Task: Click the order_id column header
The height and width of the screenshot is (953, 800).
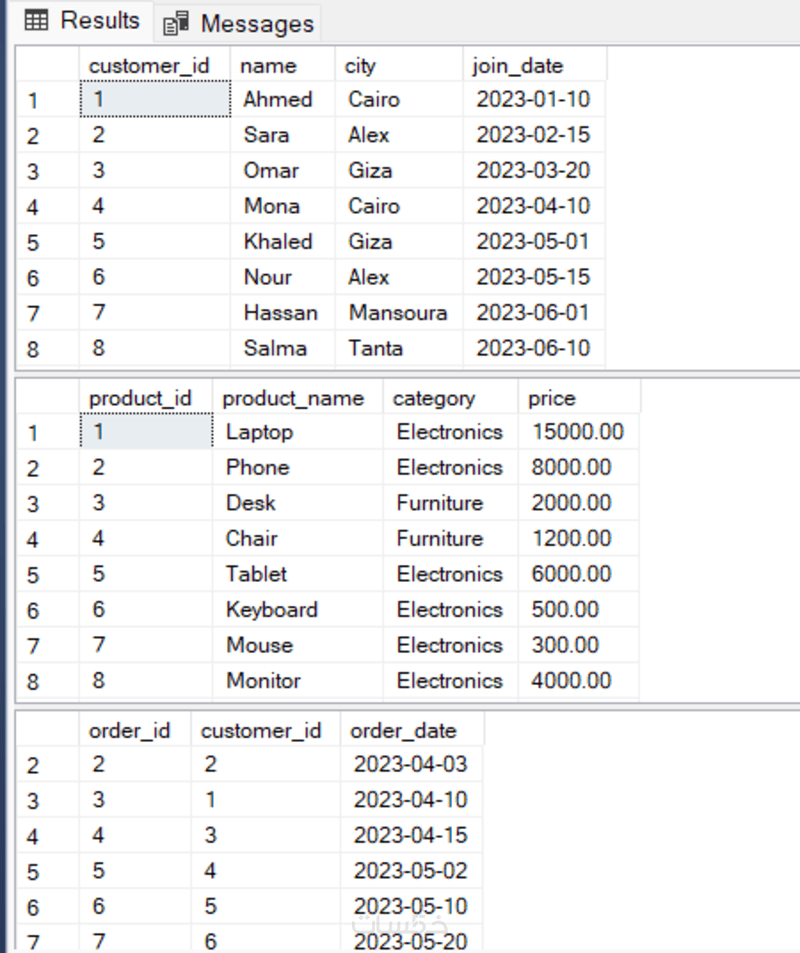Action: tap(130, 731)
